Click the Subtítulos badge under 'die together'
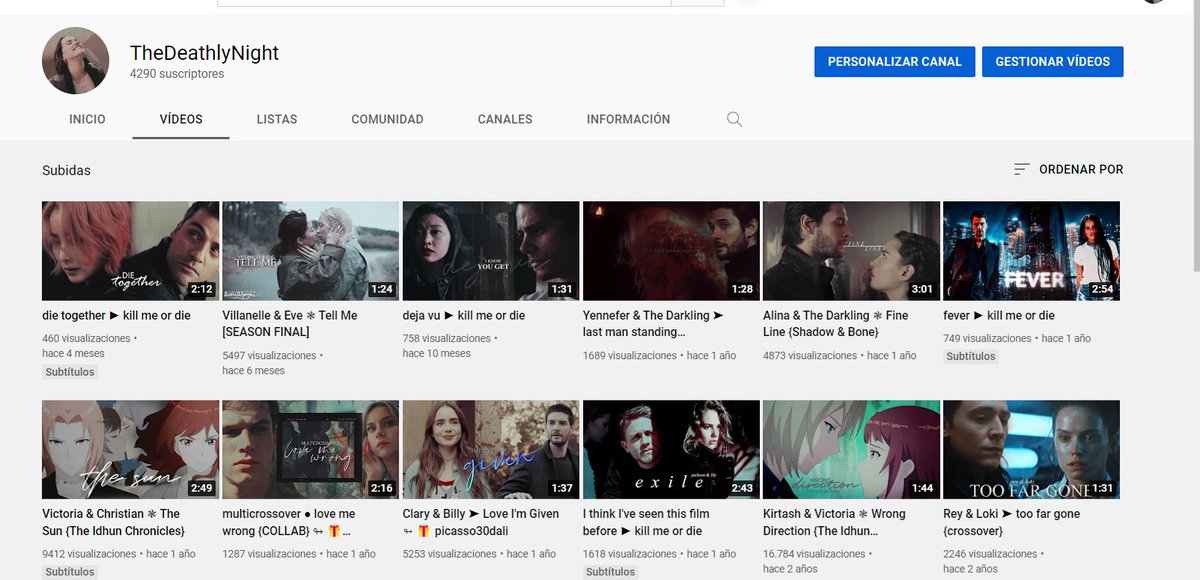Image resolution: width=1200 pixels, height=580 pixels. click(70, 372)
